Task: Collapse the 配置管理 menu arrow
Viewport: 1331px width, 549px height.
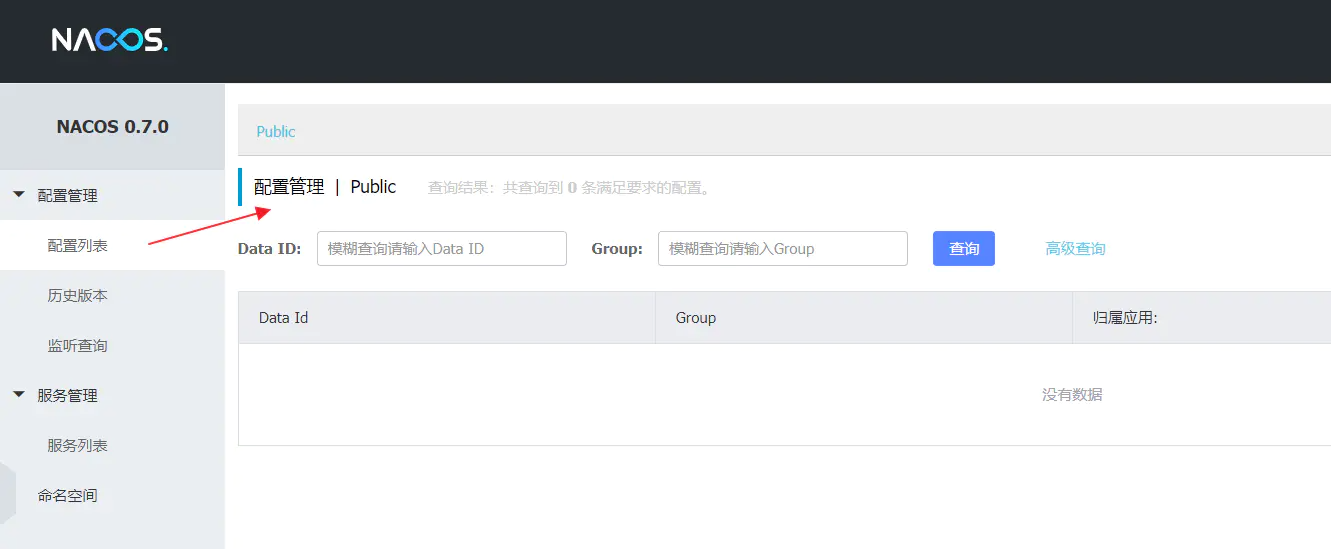Action: (x=19, y=195)
